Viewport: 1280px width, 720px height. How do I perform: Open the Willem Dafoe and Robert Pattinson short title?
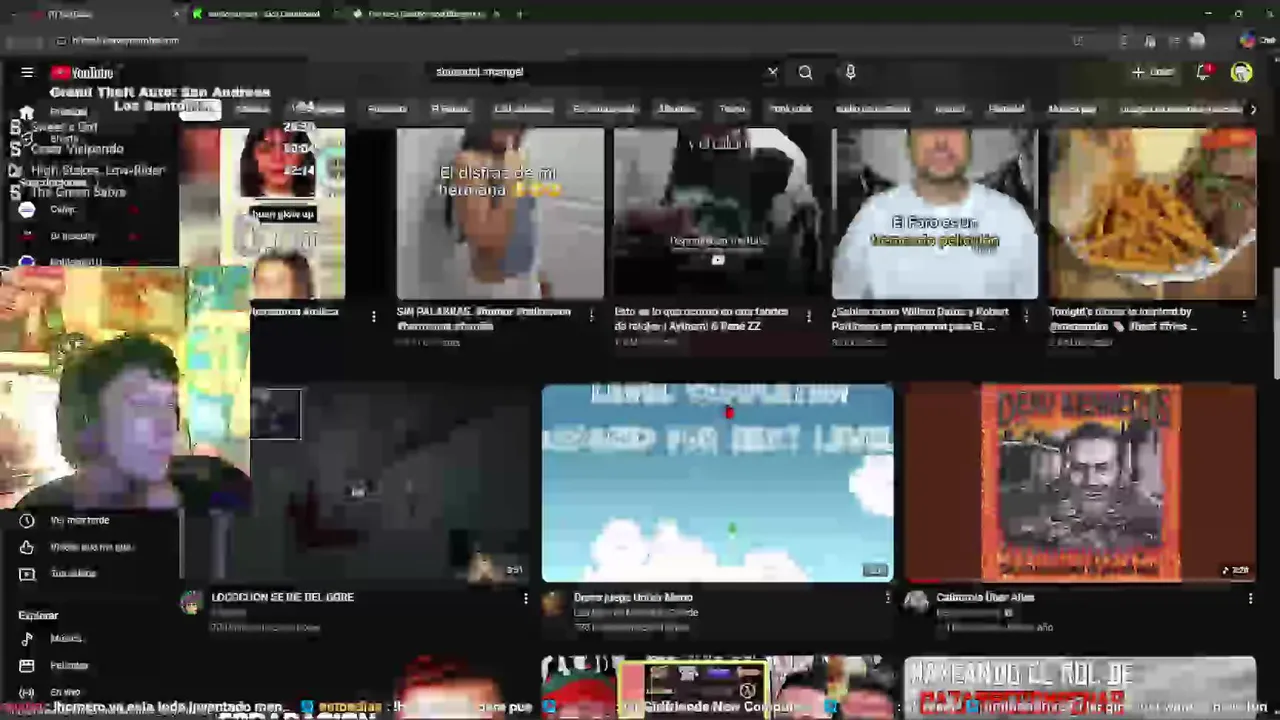click(x=919, y=318)
